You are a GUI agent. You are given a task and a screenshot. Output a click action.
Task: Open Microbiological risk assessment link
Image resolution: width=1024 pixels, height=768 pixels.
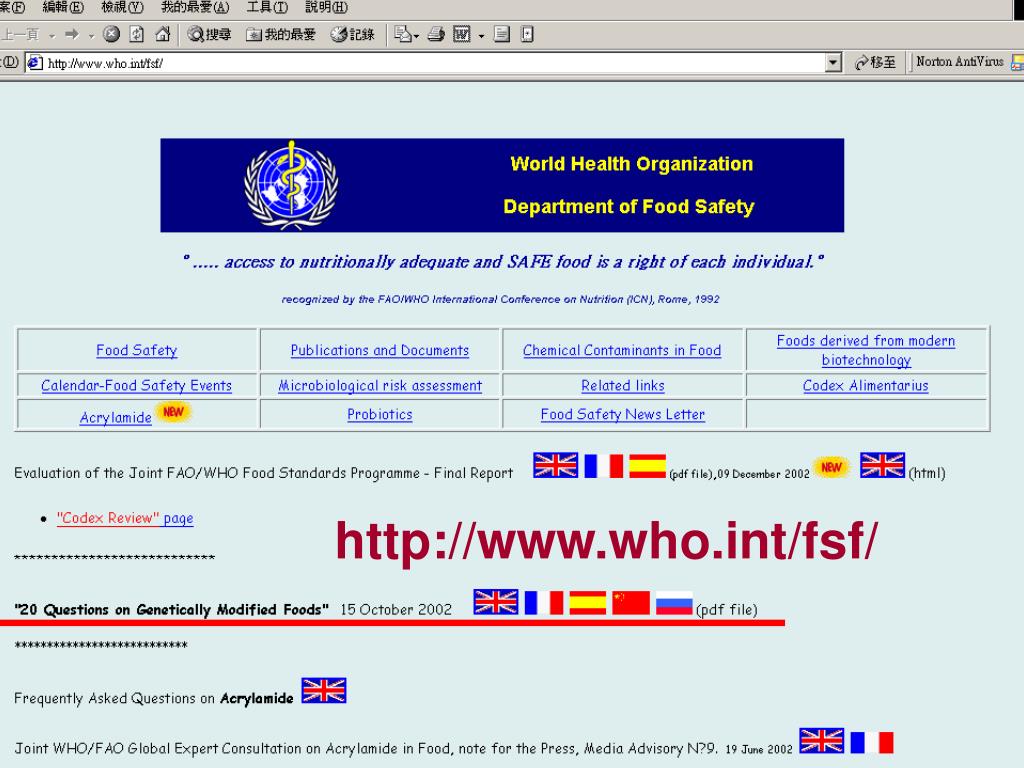(380, 385)
